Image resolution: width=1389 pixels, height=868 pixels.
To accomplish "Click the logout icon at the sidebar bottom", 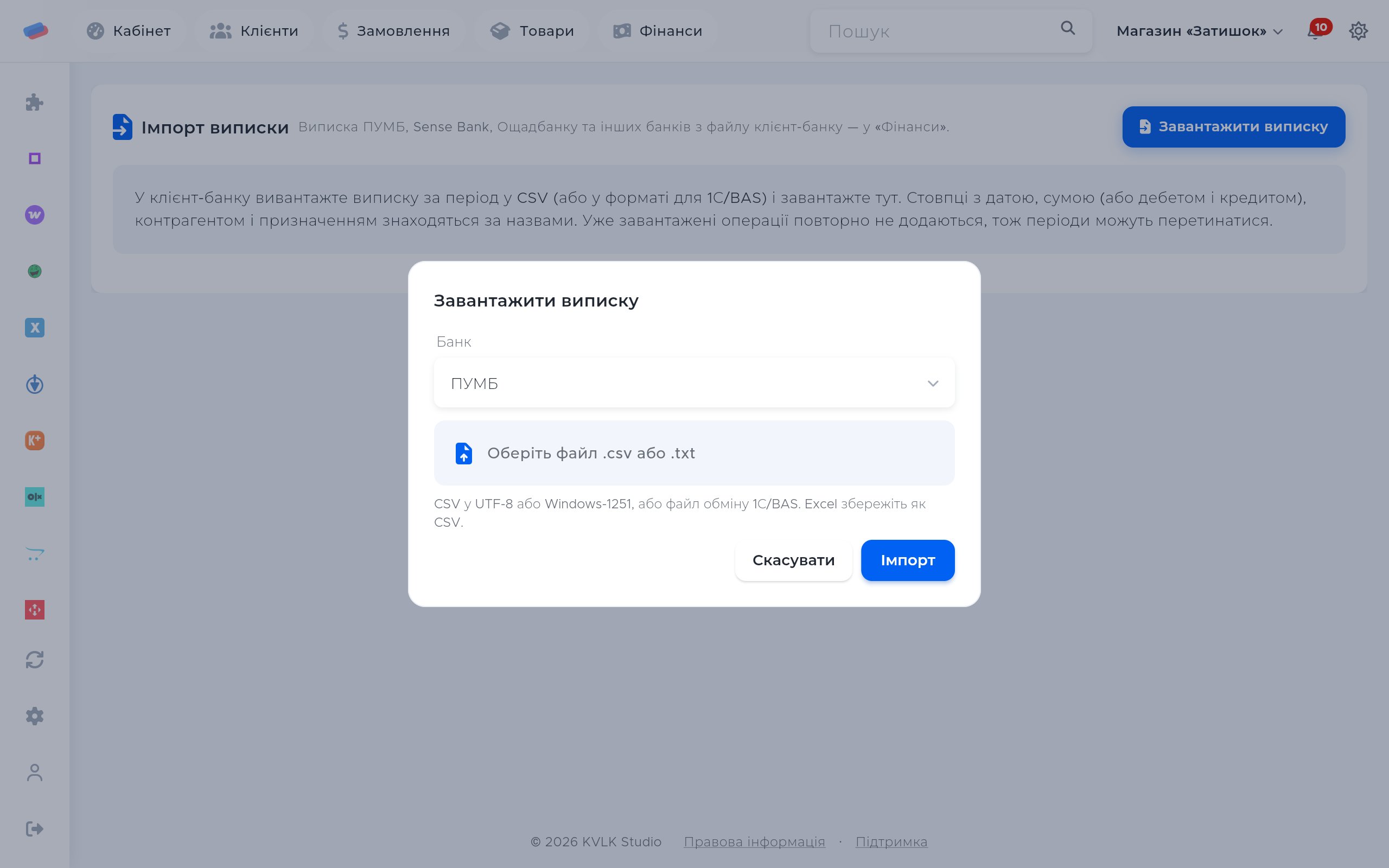I will [x=34, y=828].
